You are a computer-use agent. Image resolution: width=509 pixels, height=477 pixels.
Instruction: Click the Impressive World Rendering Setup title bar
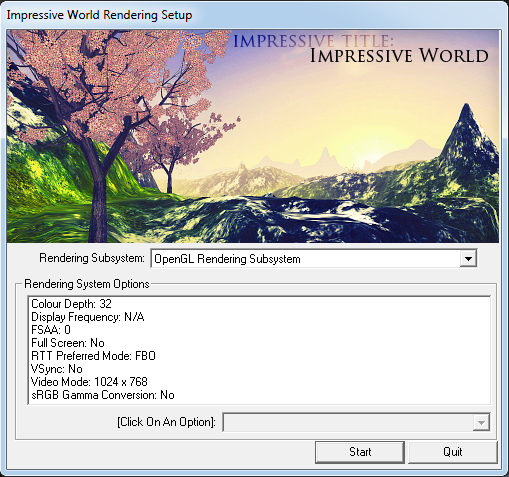coord(254,15)
